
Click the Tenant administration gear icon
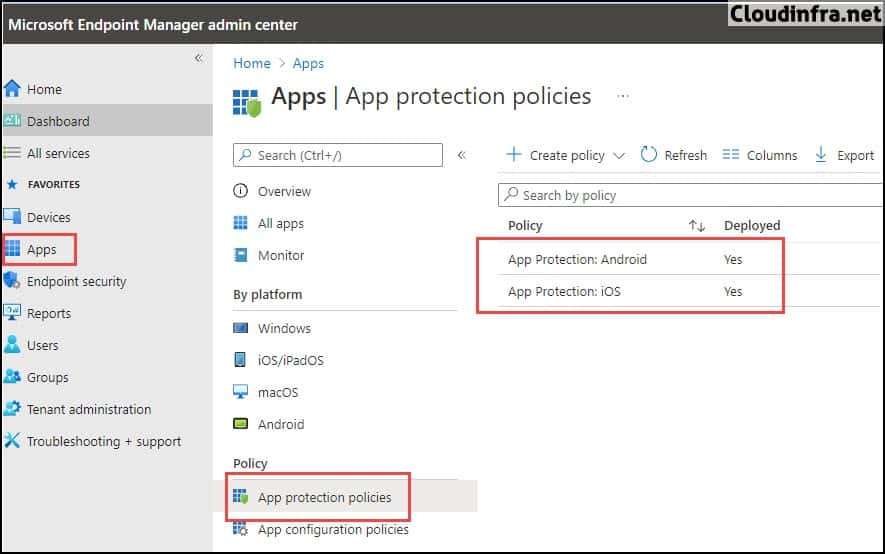click(x=12, y=408)
